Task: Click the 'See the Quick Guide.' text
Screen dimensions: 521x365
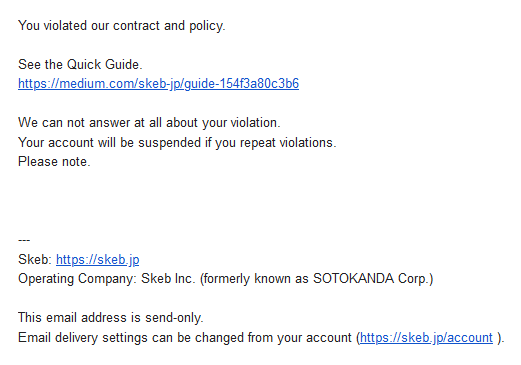Action: (80, 64)
